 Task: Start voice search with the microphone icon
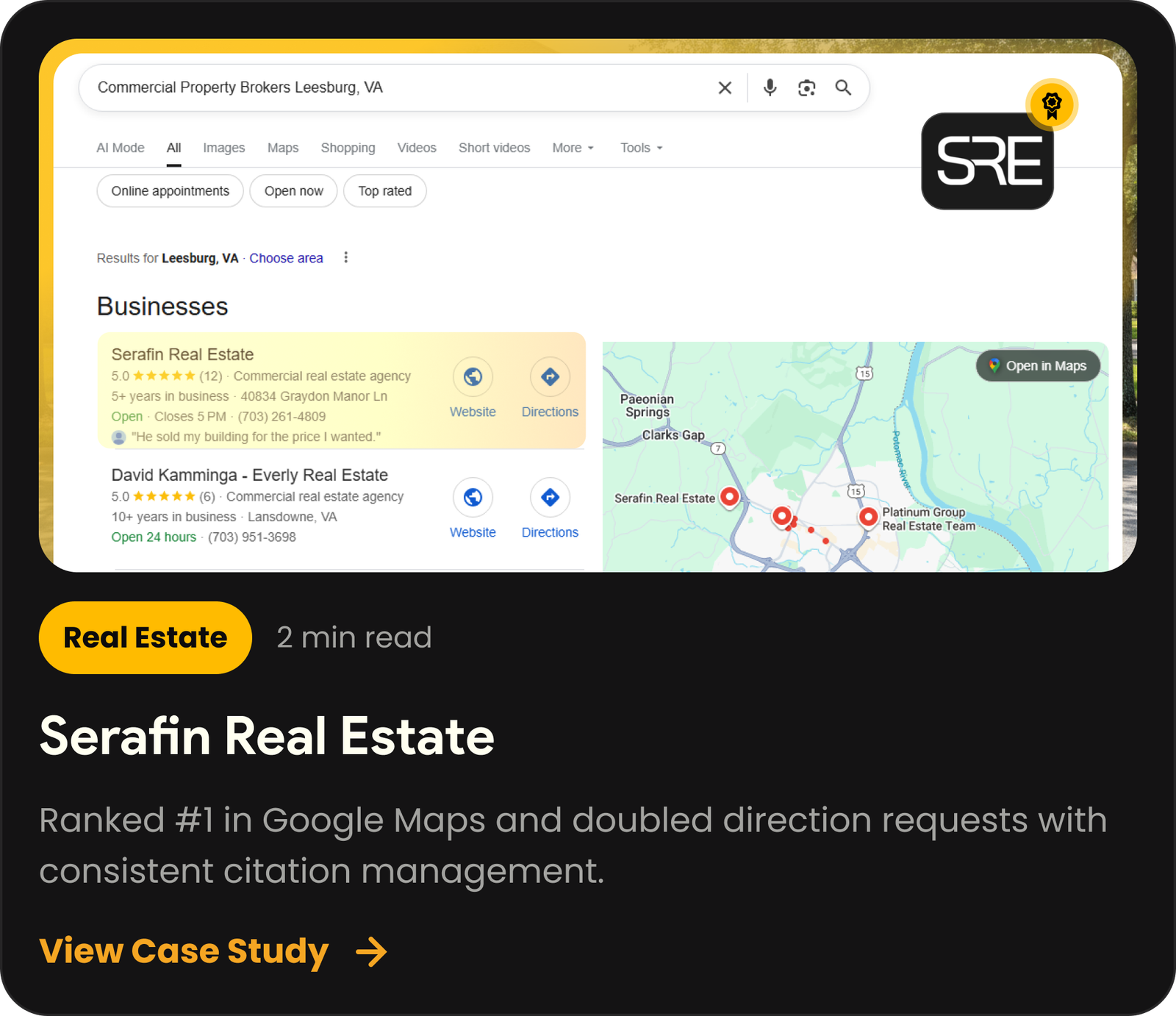(x=770, y=88)
